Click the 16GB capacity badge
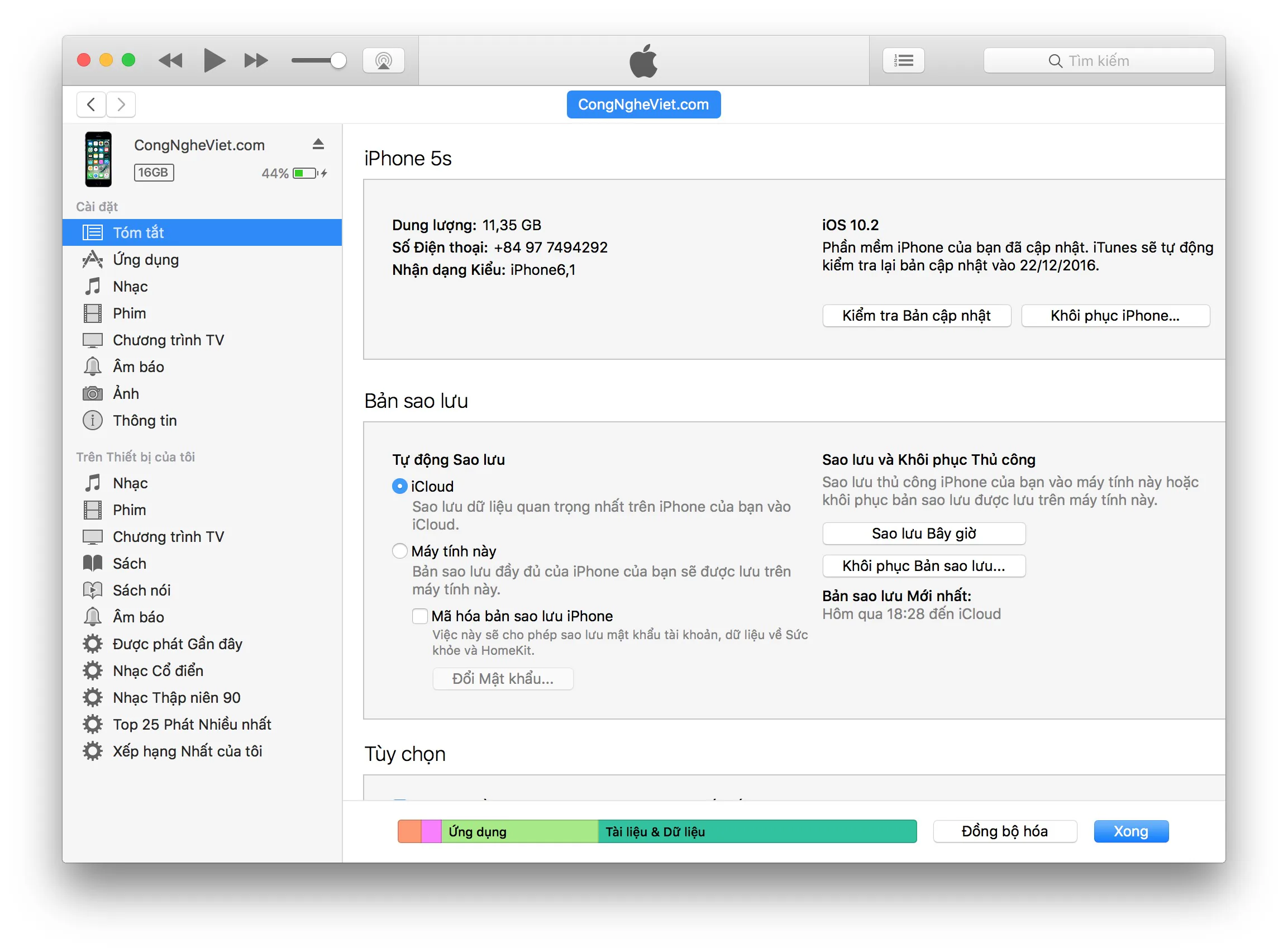Image resolution: width=1288 pixels, height=952 pixels. [154, 172]
